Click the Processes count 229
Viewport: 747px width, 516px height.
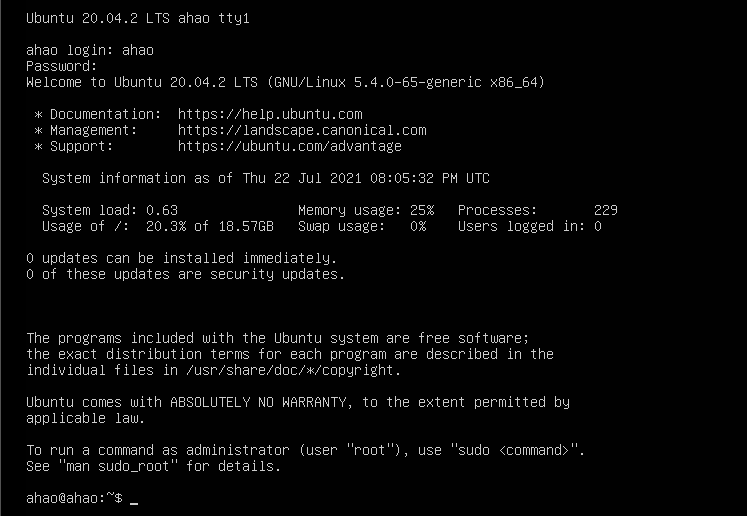[605, 210]
